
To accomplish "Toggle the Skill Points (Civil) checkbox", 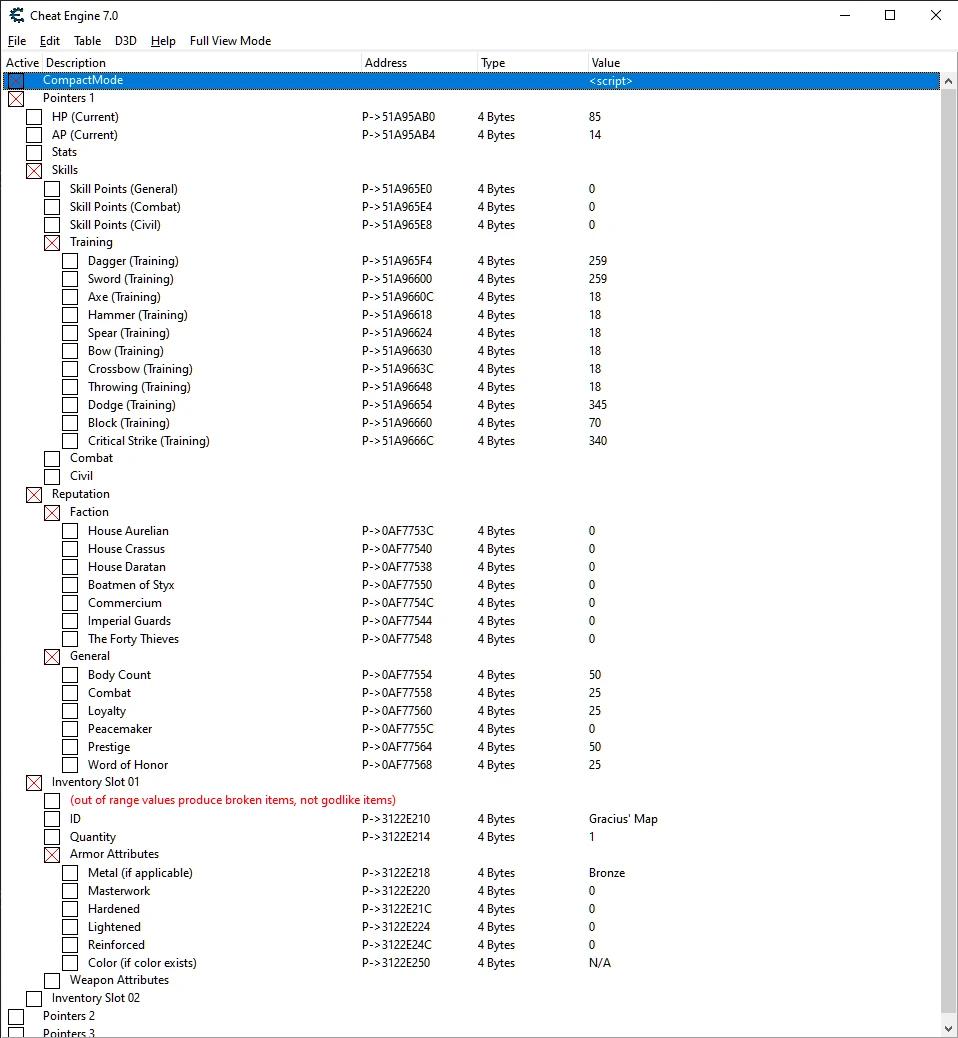I will (x=52, y=225).
